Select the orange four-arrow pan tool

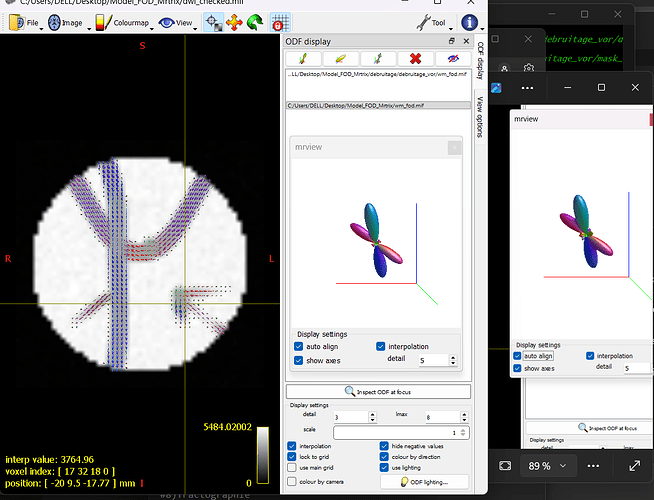click(x=234, y=21)
